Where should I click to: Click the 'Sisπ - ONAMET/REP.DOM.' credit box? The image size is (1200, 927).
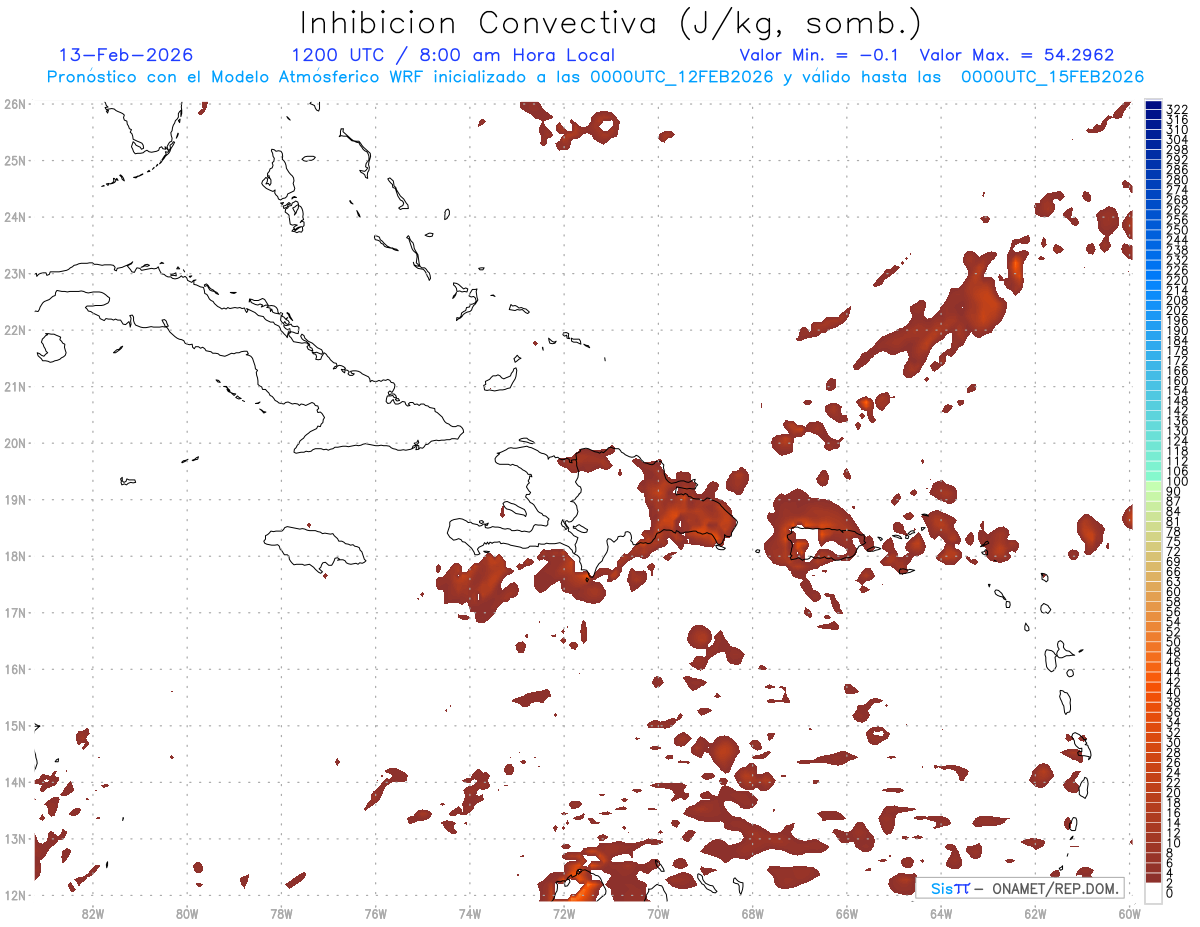point(1020,888)
